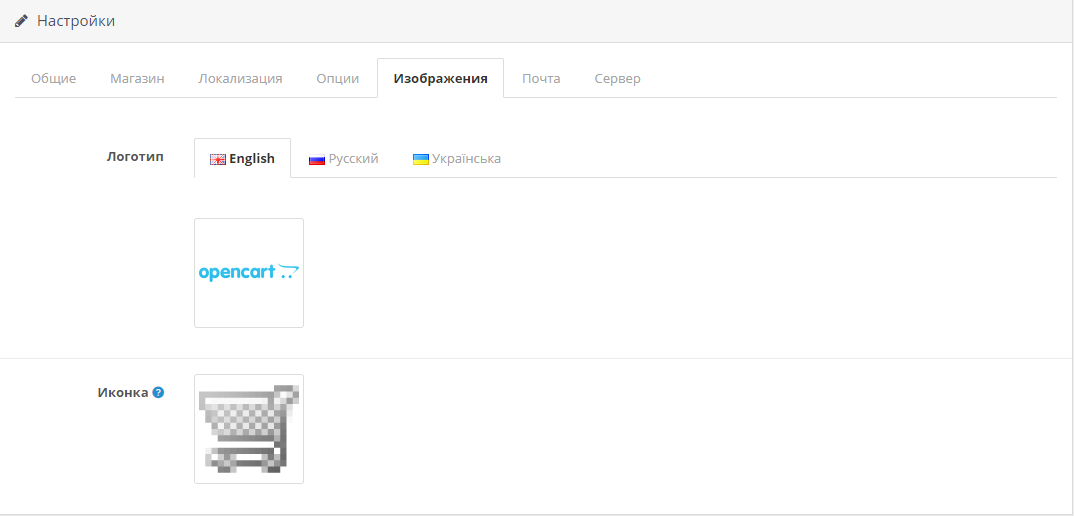Screen dimensions: 1074x516
Task: Open the opencart logo image thumbnail
Action: pyautogui.click(x=249, y=272)
